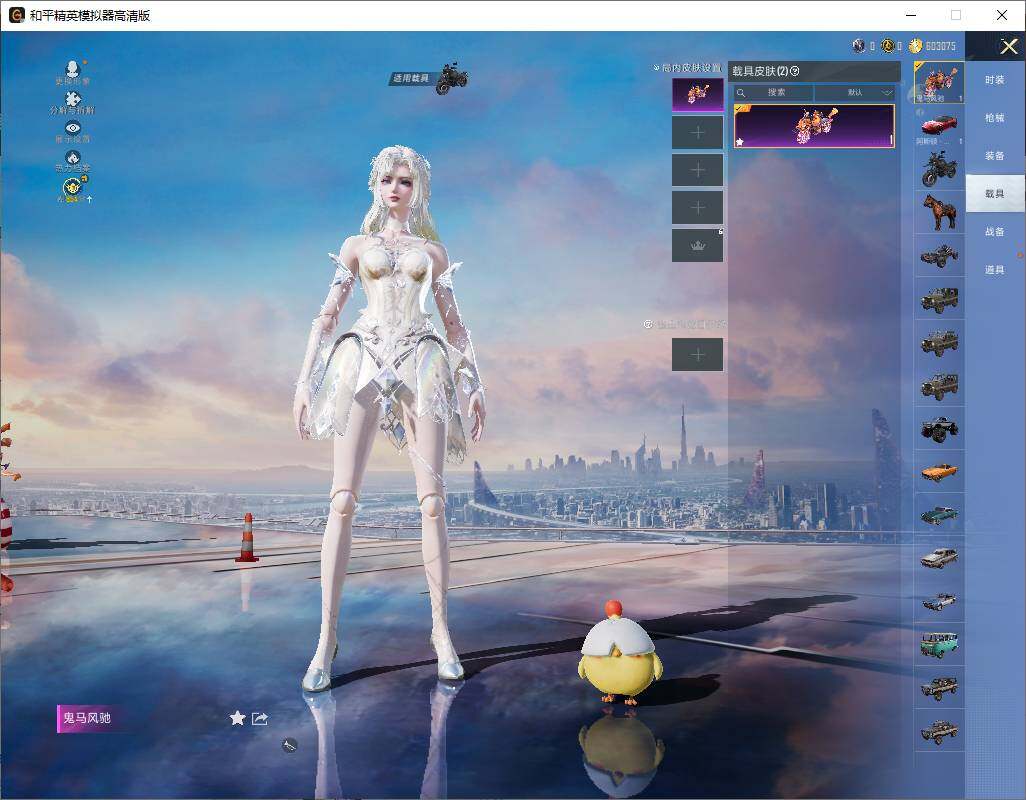This screenshot has width=1026, height=800.
Task: Share the 鬼马风驰 skin via arrow icon
Action: (260, 718)
